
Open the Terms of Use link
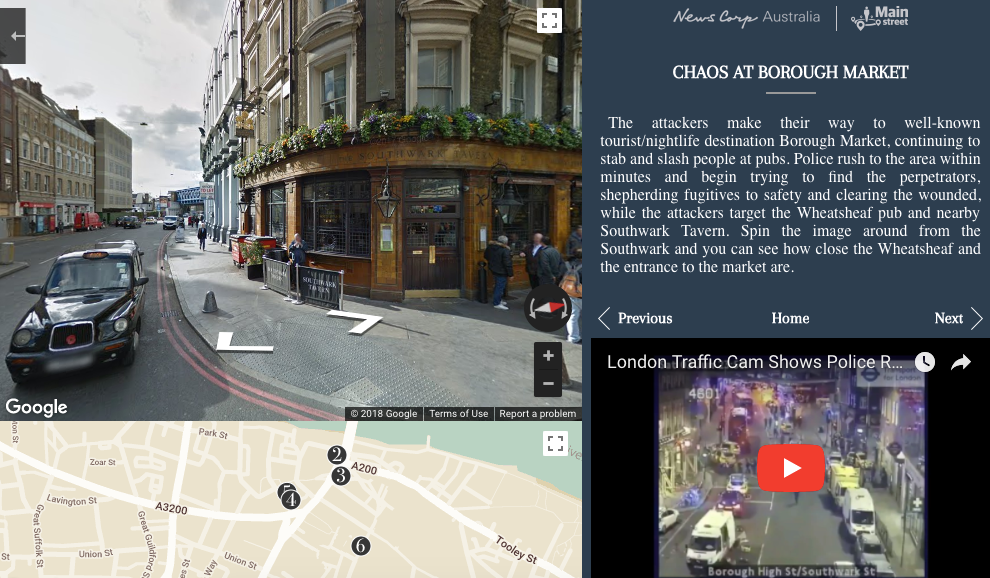click(x=458, y=414)
